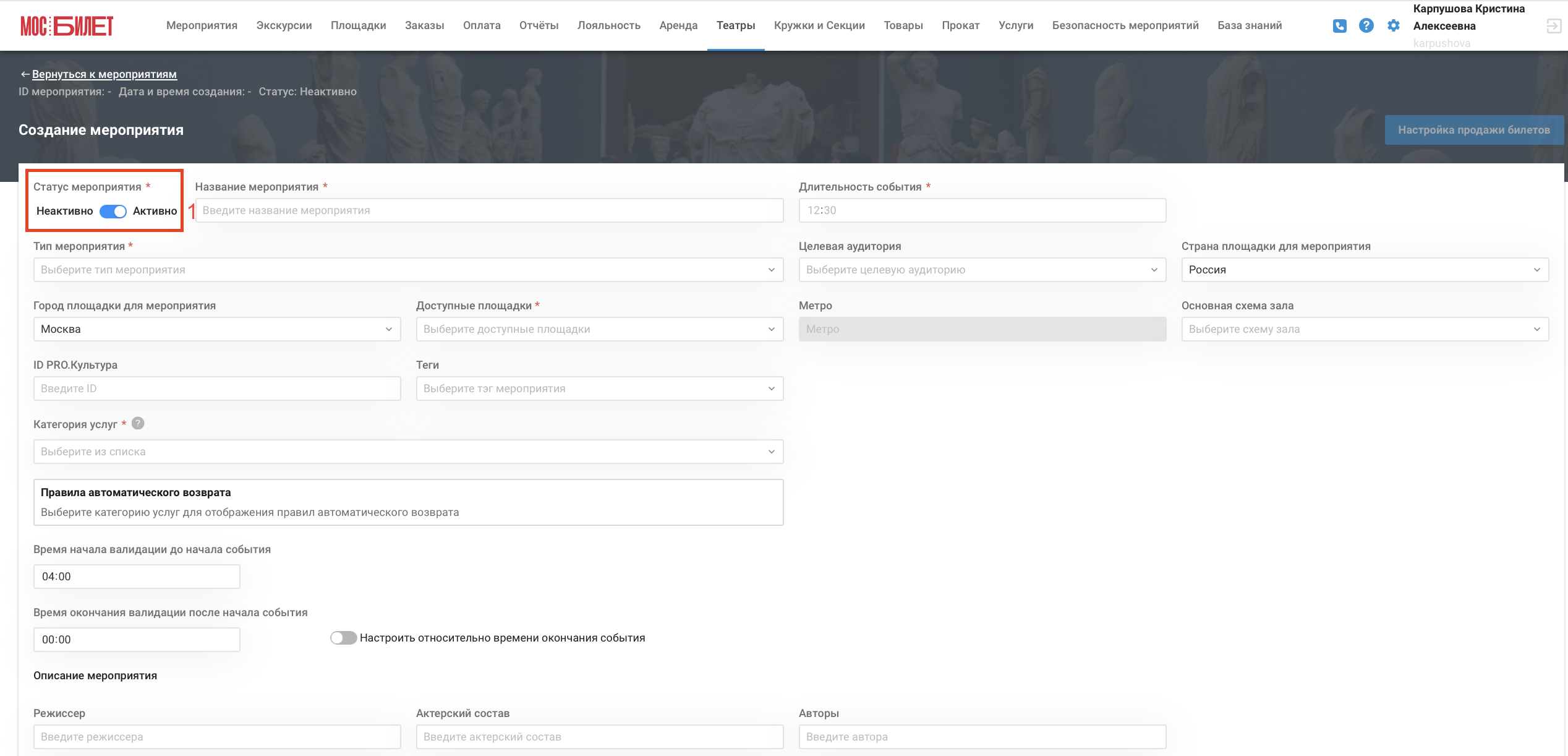Click the МОСБИЛЕТ logo
The width and height of the screenshot is (1568, 756).
(x=67, y=25)
